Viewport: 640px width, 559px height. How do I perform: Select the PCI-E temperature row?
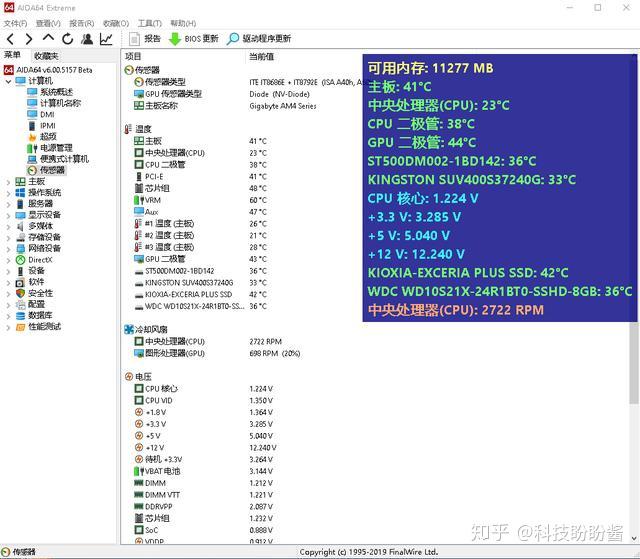pyautogui.click(x=200, y=176)
